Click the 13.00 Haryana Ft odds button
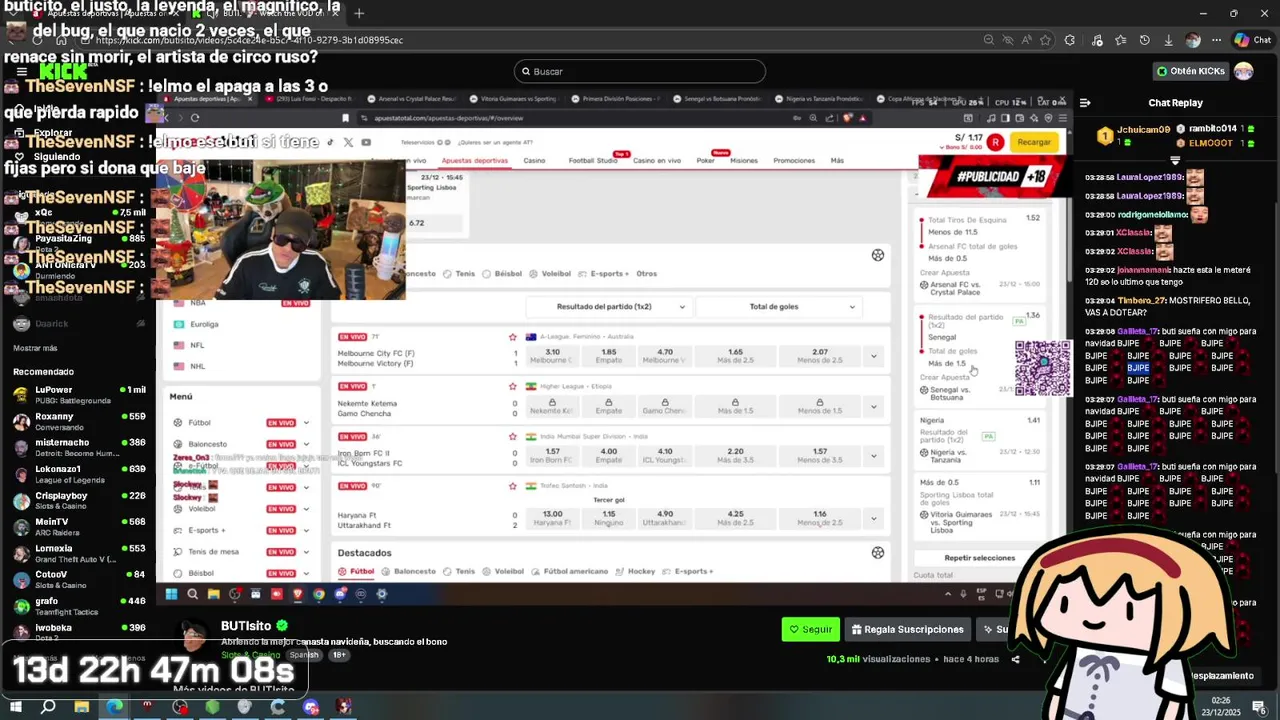Screen dimensions: 1280x720 (552, 518)
